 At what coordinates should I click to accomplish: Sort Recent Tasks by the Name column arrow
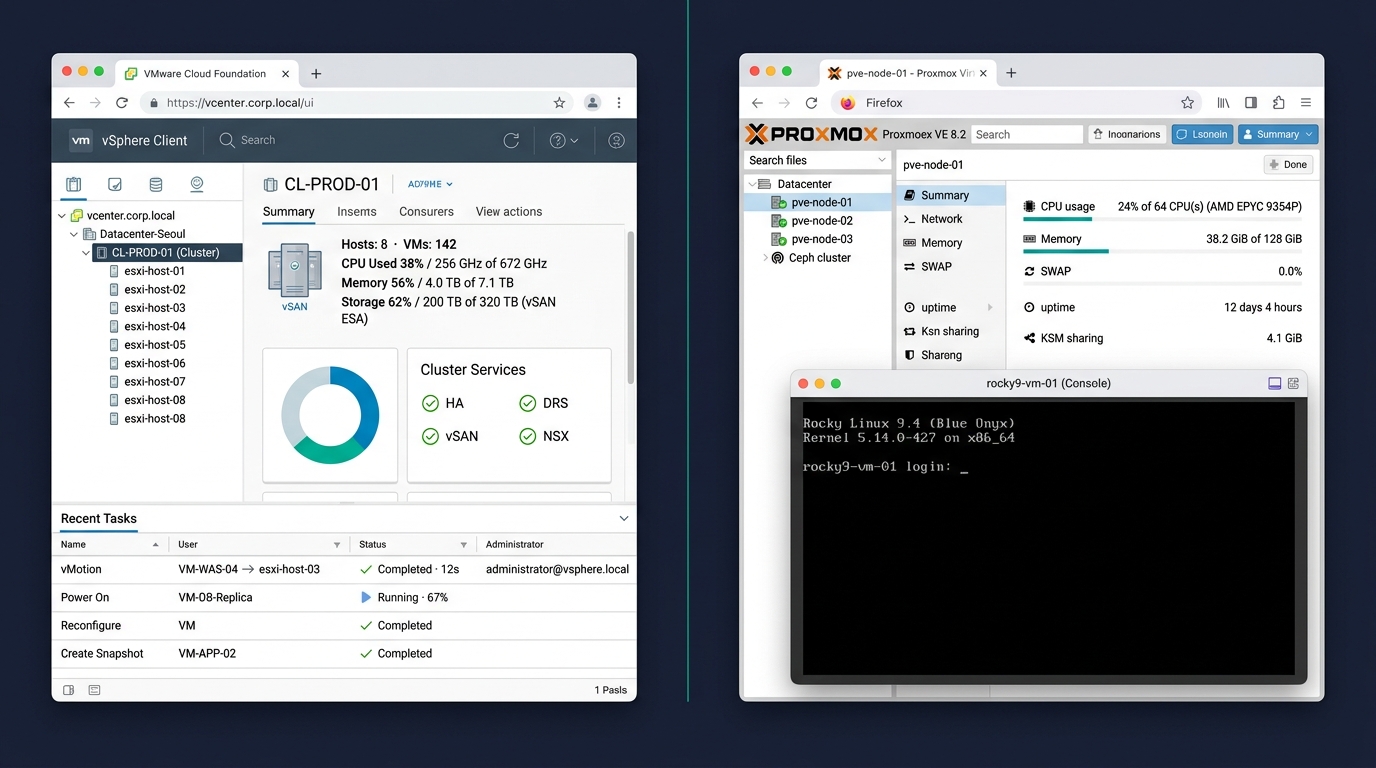(155, 545)
